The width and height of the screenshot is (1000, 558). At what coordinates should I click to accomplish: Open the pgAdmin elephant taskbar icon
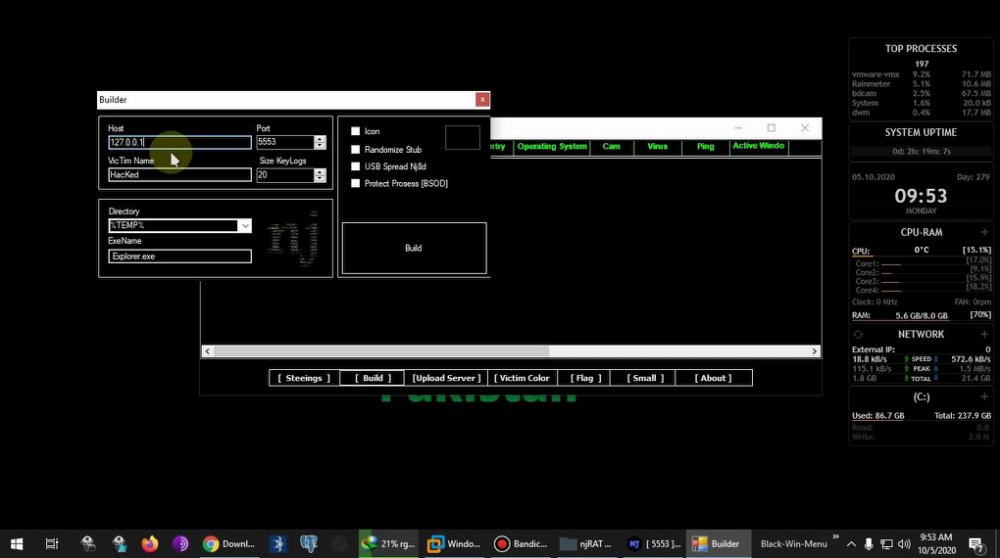pos(309,543)
